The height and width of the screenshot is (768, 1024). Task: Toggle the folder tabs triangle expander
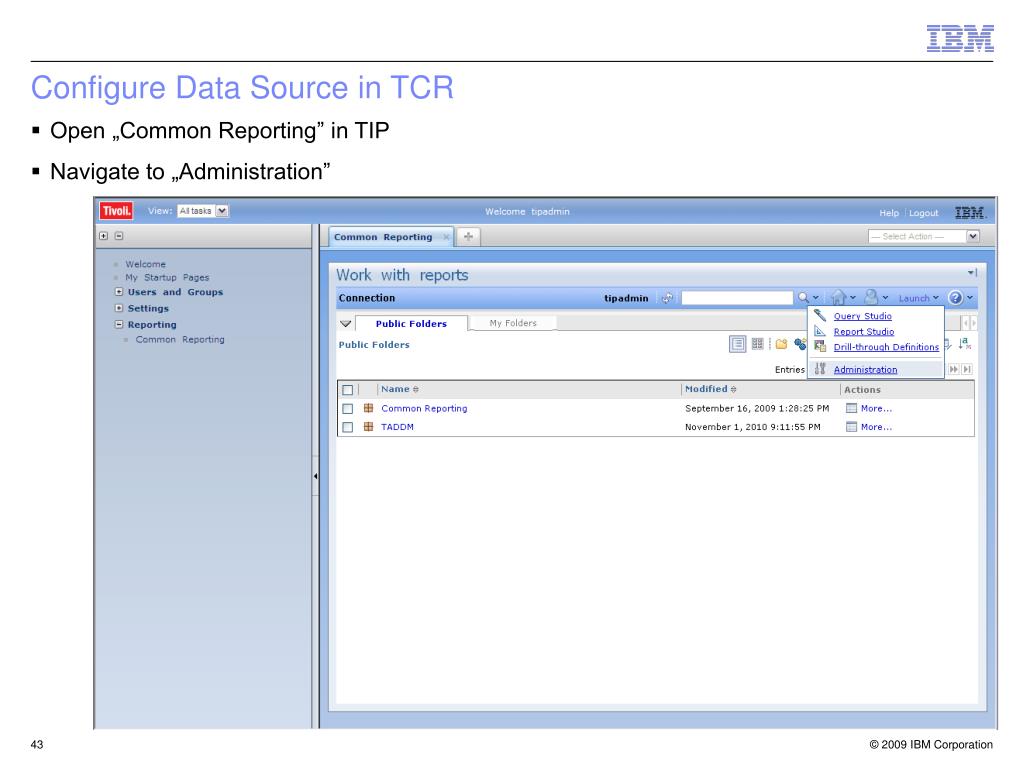(346, 323)
